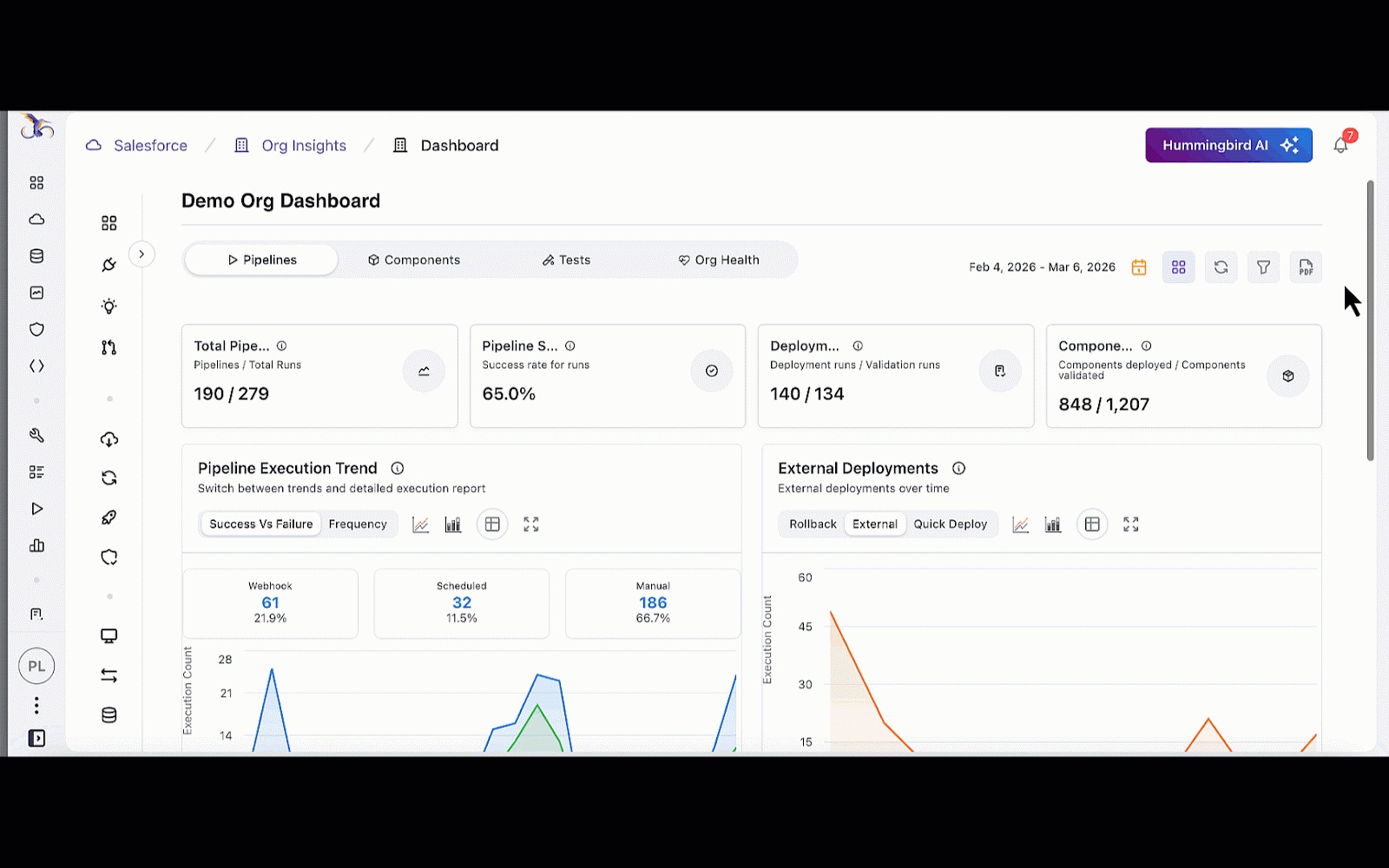This screenshot has height=868, width=1389.
Task: Export dashboard using PDF icon
Action: (x=1306, y=267)
